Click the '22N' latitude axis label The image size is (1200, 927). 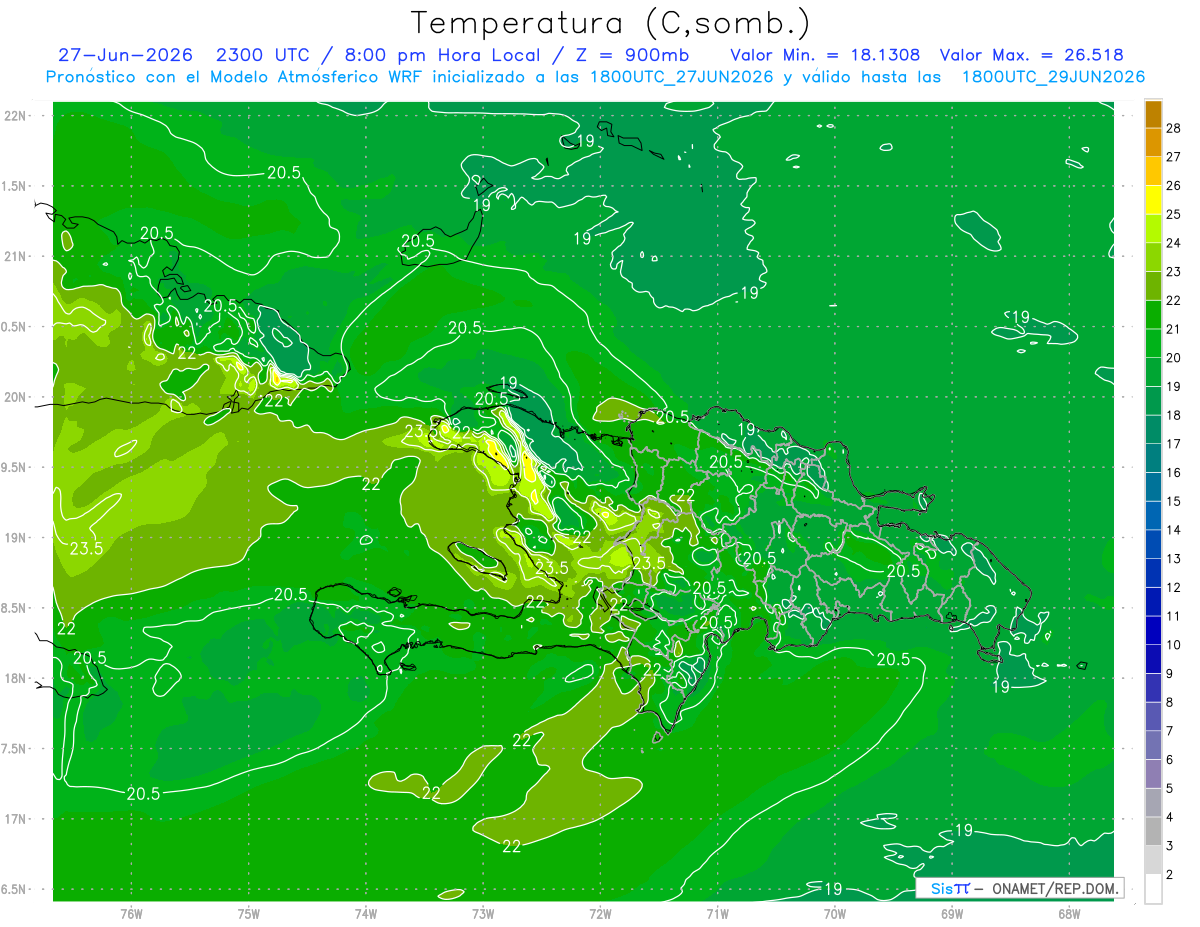click(x=17, y=115)
